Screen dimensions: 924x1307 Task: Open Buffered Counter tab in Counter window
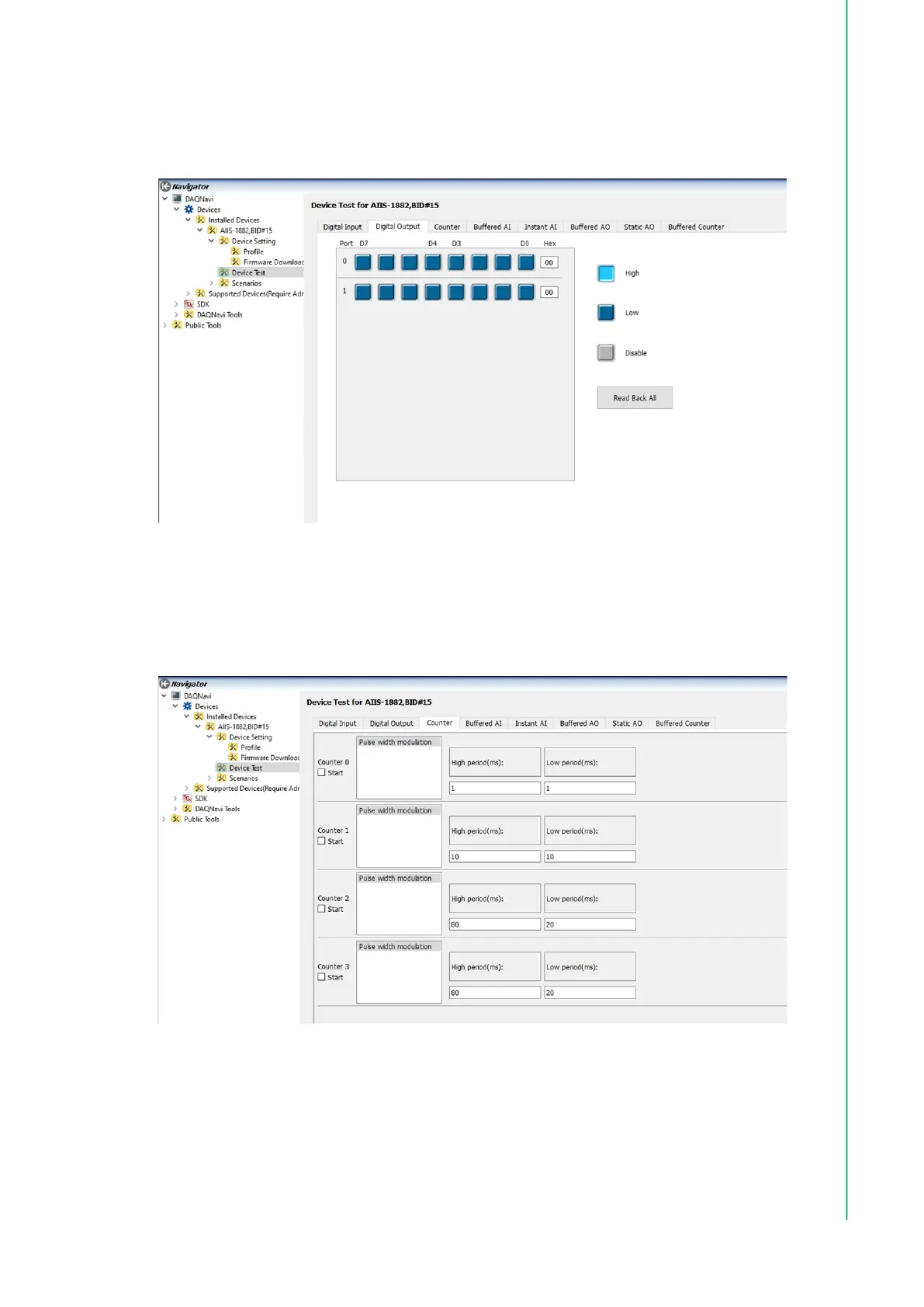click(682, 723)
